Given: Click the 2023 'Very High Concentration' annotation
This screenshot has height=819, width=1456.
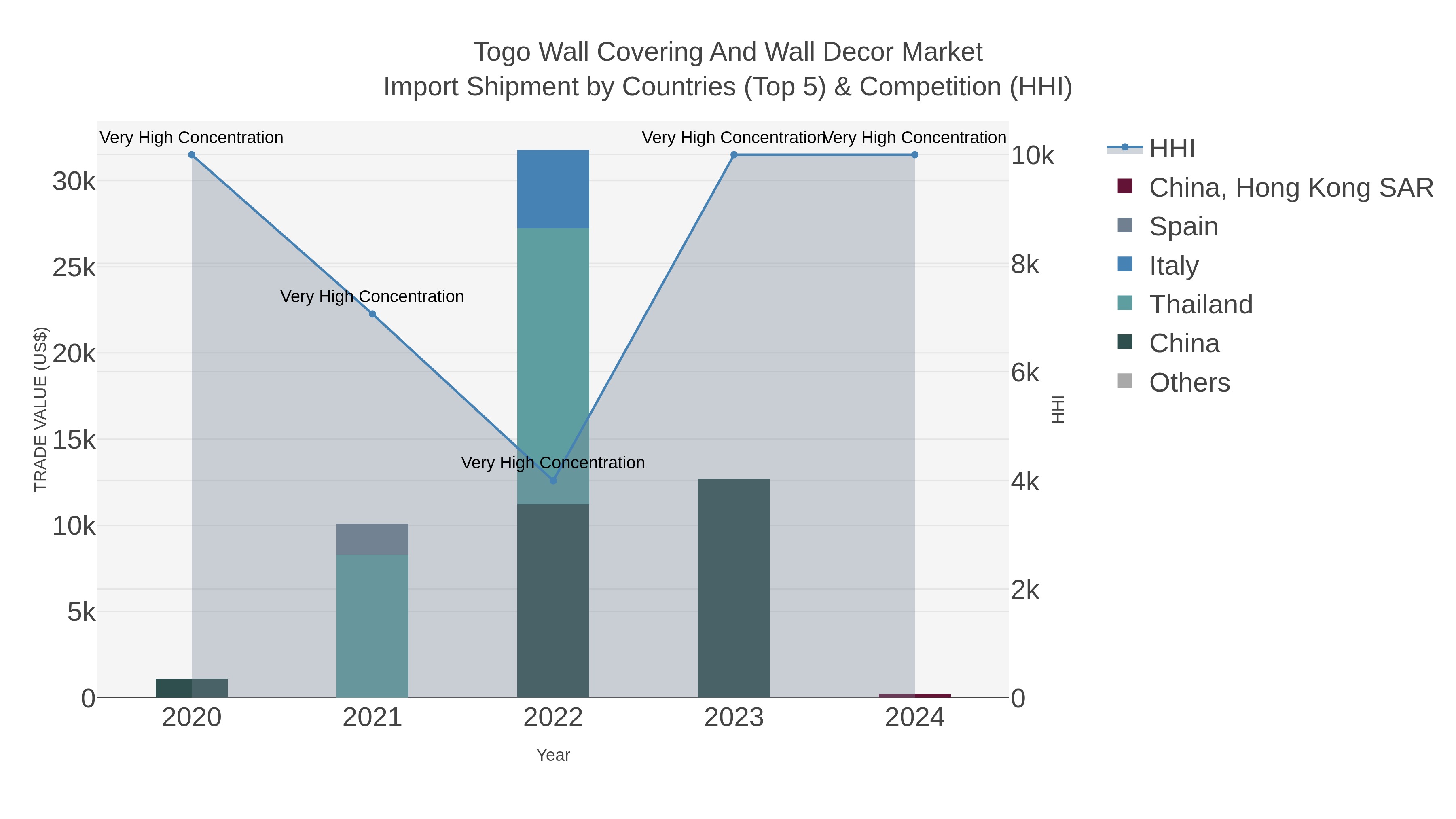Looking at the screenshot, I should [x=734, y=138].
